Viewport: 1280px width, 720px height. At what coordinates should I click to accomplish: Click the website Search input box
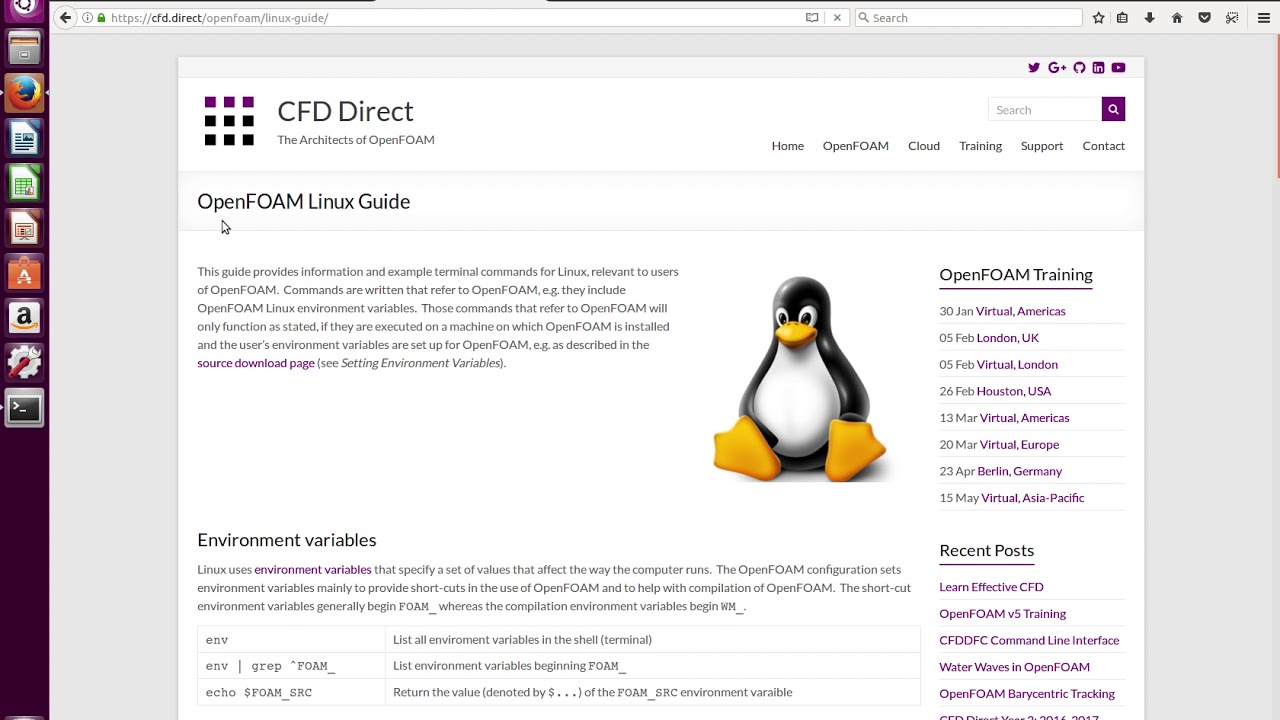pyautogui.click(x=1045, y=110)
